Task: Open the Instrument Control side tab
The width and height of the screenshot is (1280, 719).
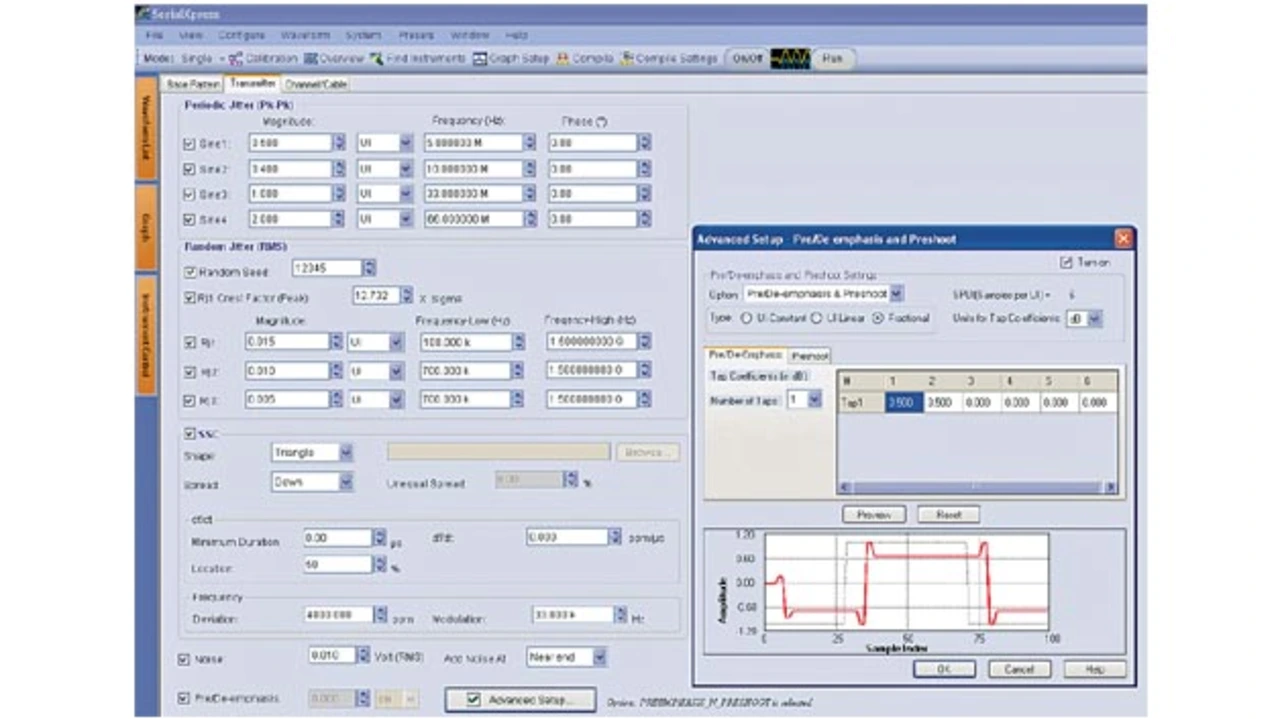Action: [145, 335]
